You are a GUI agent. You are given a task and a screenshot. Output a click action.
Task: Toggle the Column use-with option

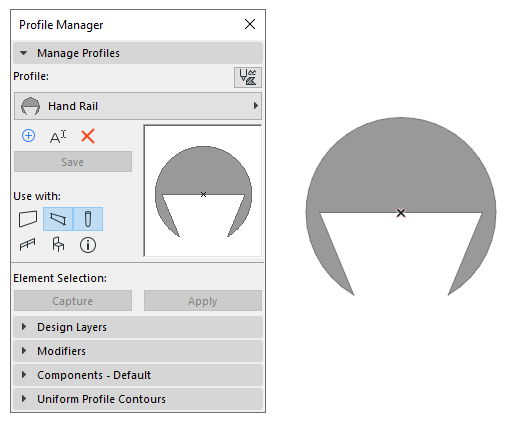pos(88,219)
